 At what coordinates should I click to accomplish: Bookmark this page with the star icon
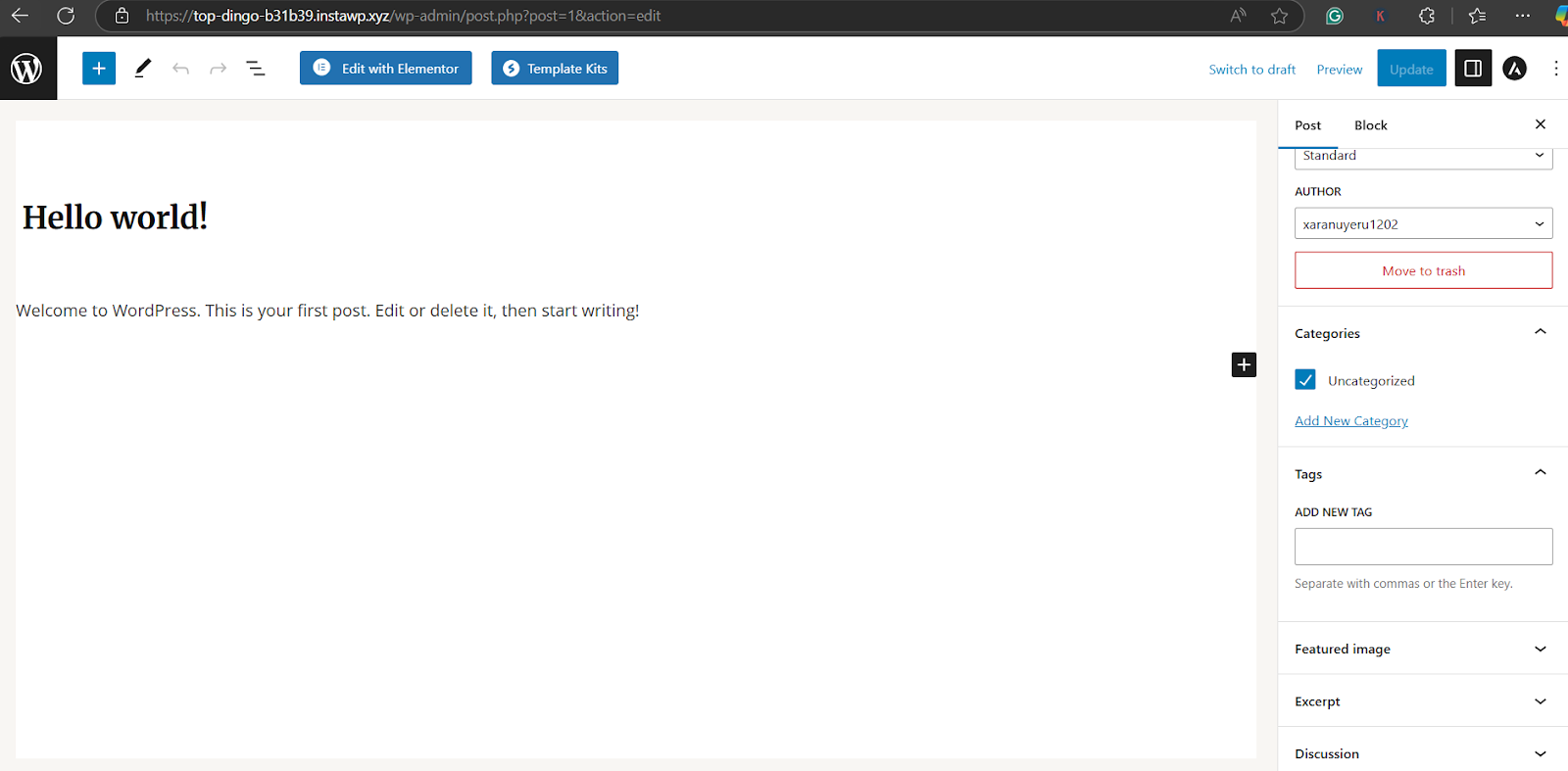(1279, 16)
